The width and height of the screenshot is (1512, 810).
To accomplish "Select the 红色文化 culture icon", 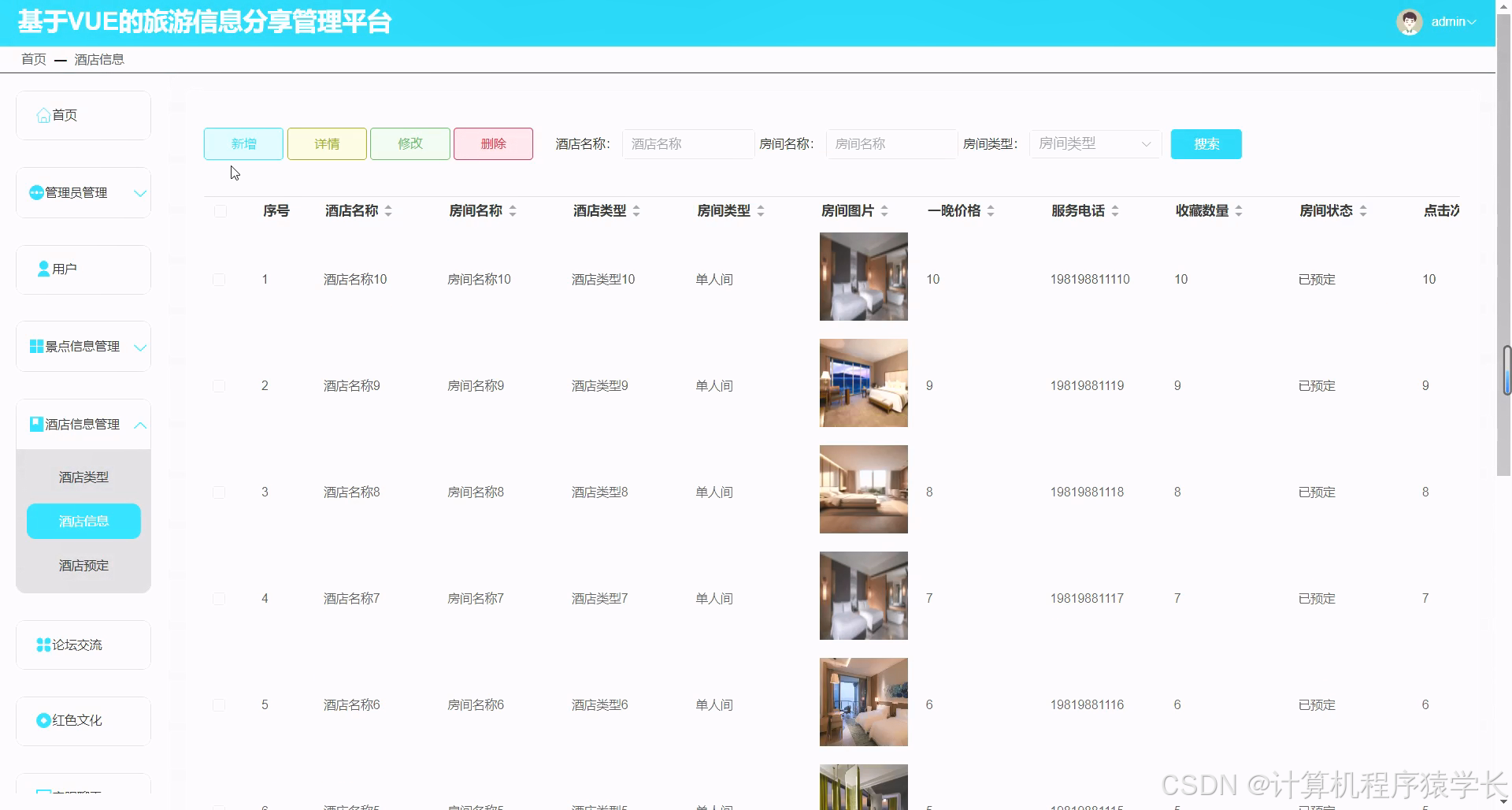I will tap(43, 720).
